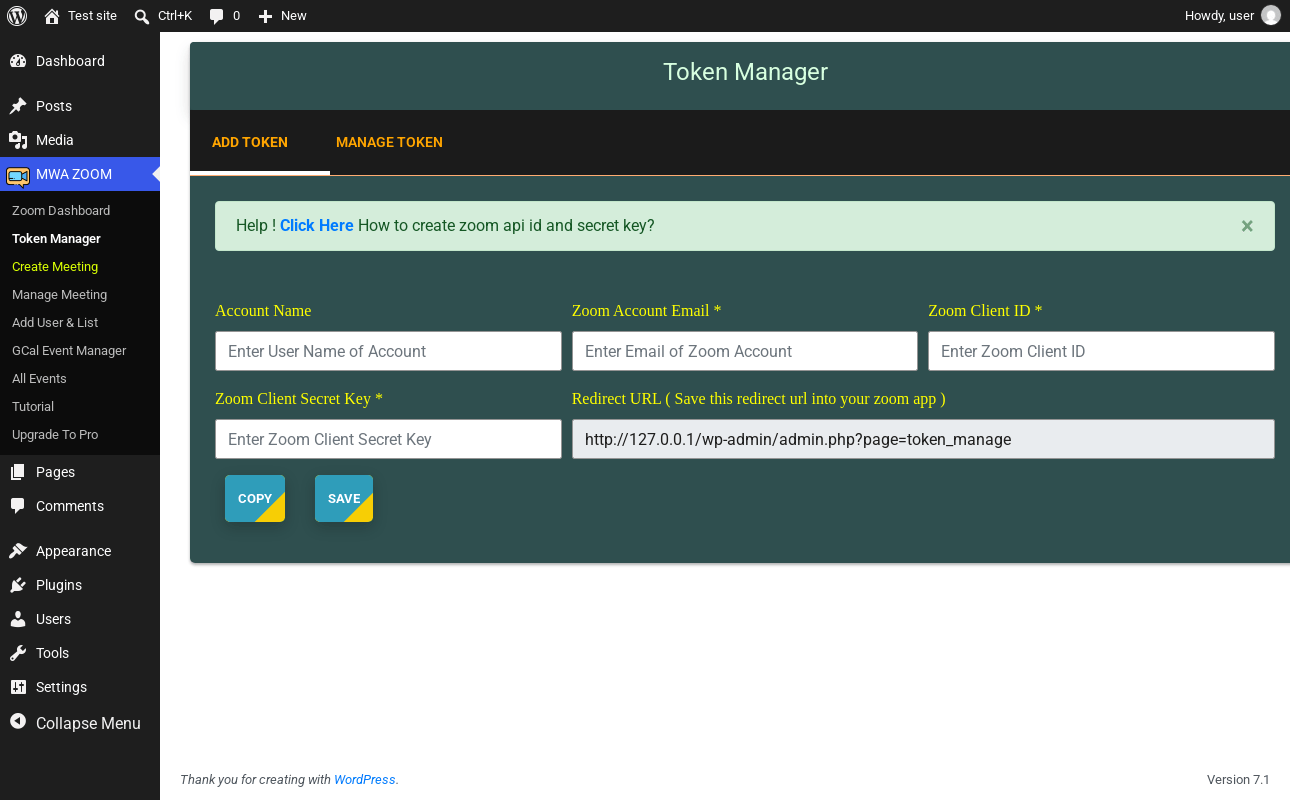The height and width of the screenshot is (800, 1290).
Task: Click the Comments speech bubble sidebar icon
Action: click(18, 506)
